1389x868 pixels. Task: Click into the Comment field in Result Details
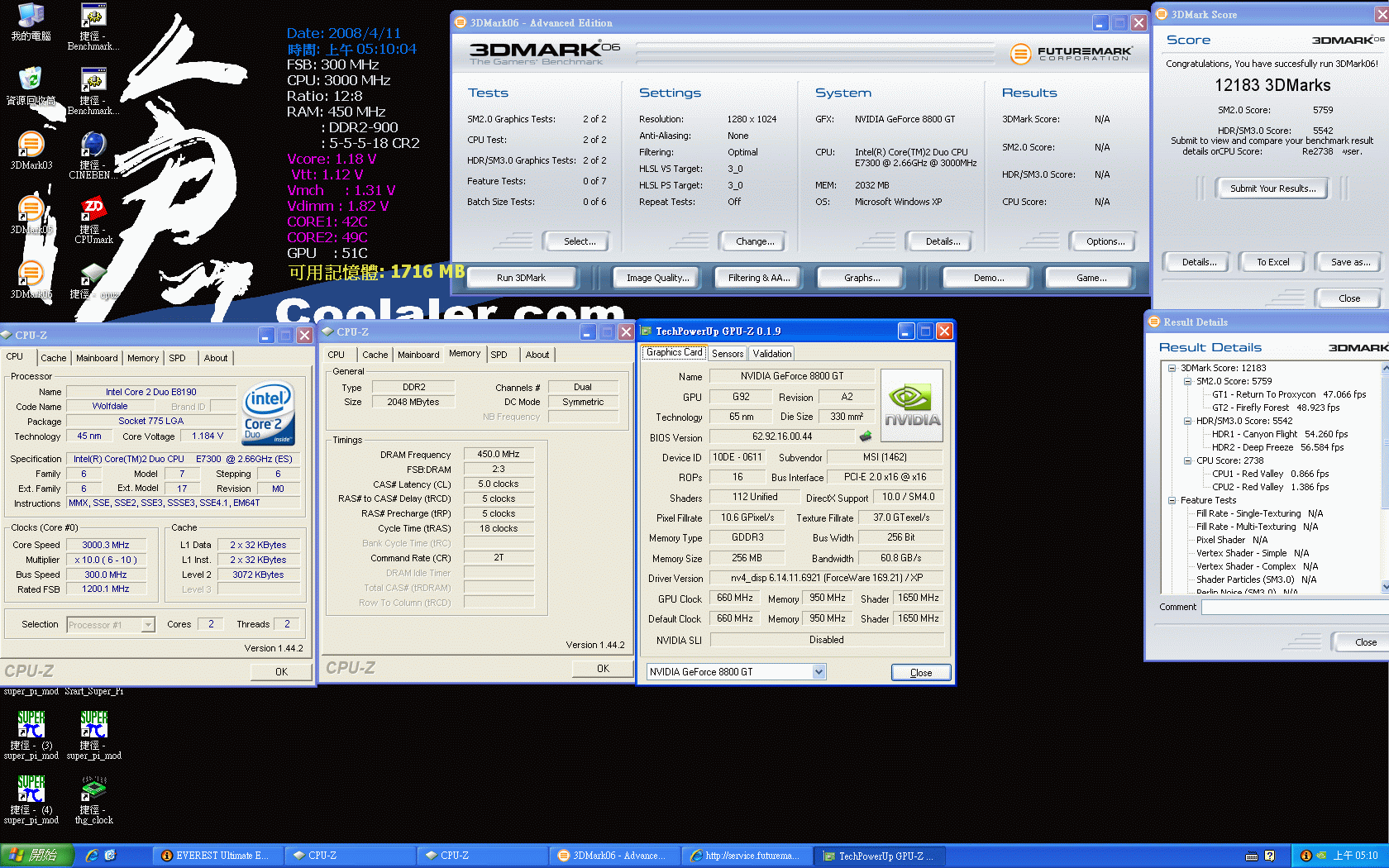(x=1295, y=608)
